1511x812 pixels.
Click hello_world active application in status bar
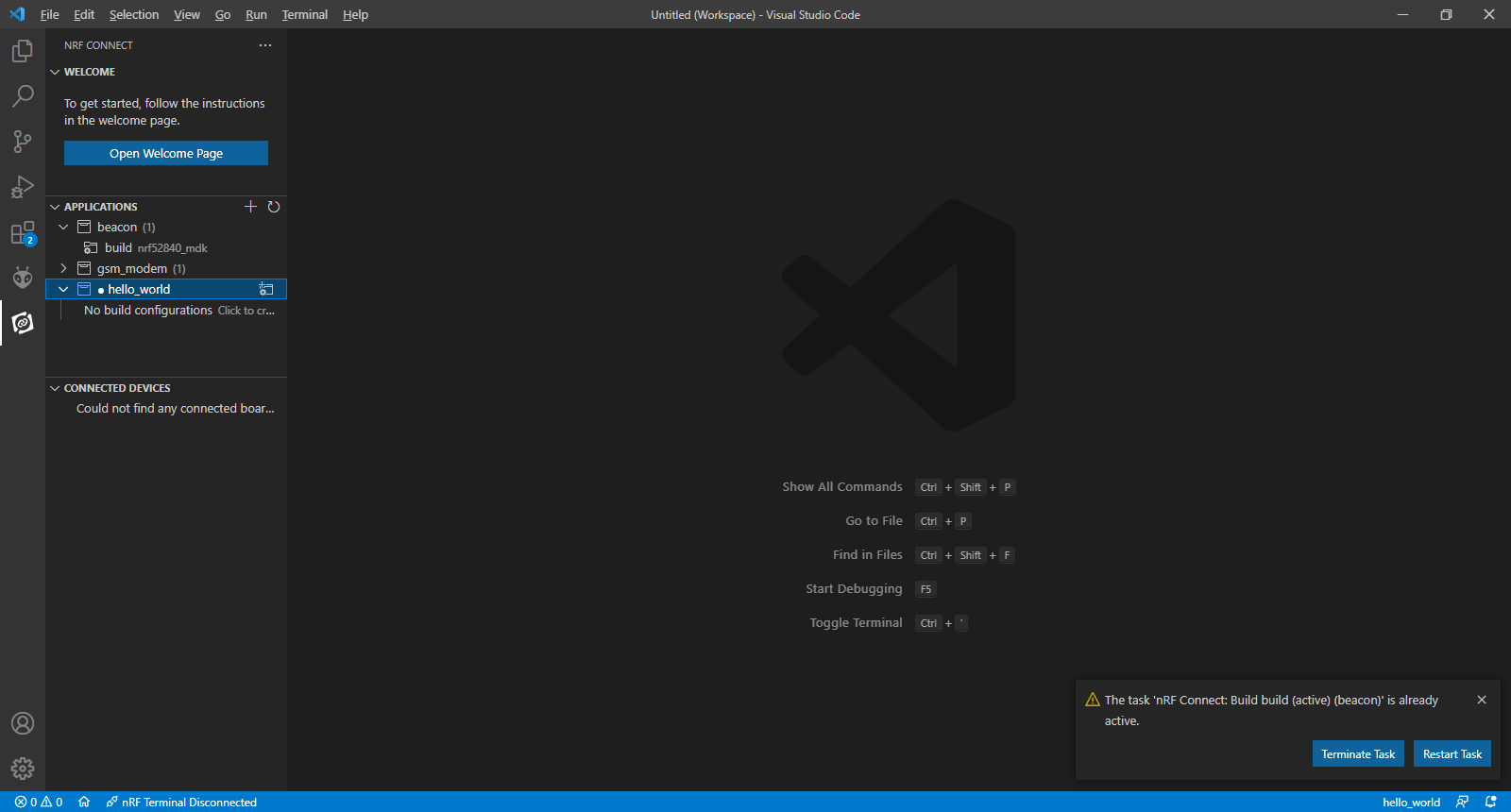(x=1411, y=803)
